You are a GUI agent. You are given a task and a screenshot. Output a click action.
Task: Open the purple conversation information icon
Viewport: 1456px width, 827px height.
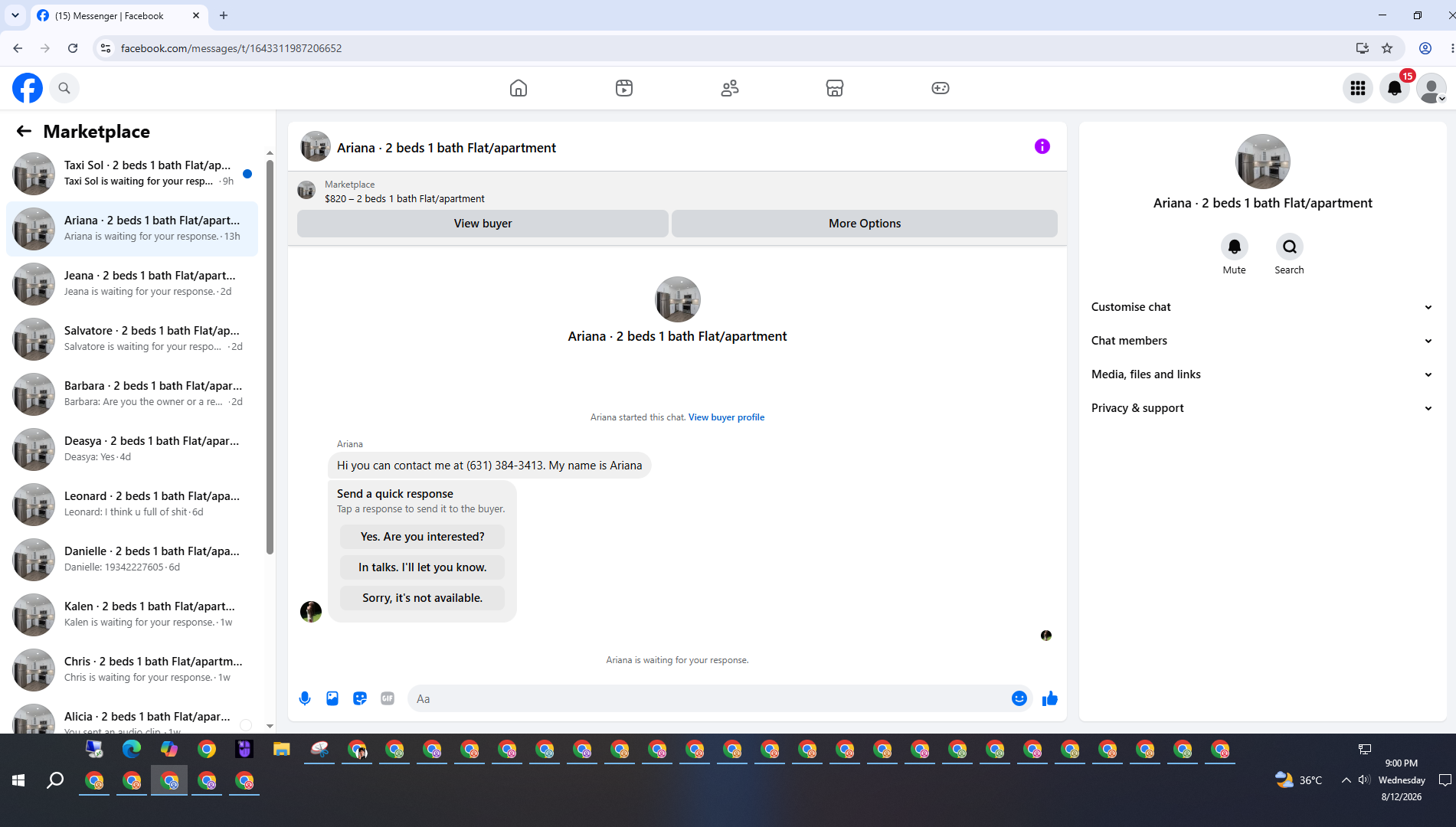tap(1042, 146)
